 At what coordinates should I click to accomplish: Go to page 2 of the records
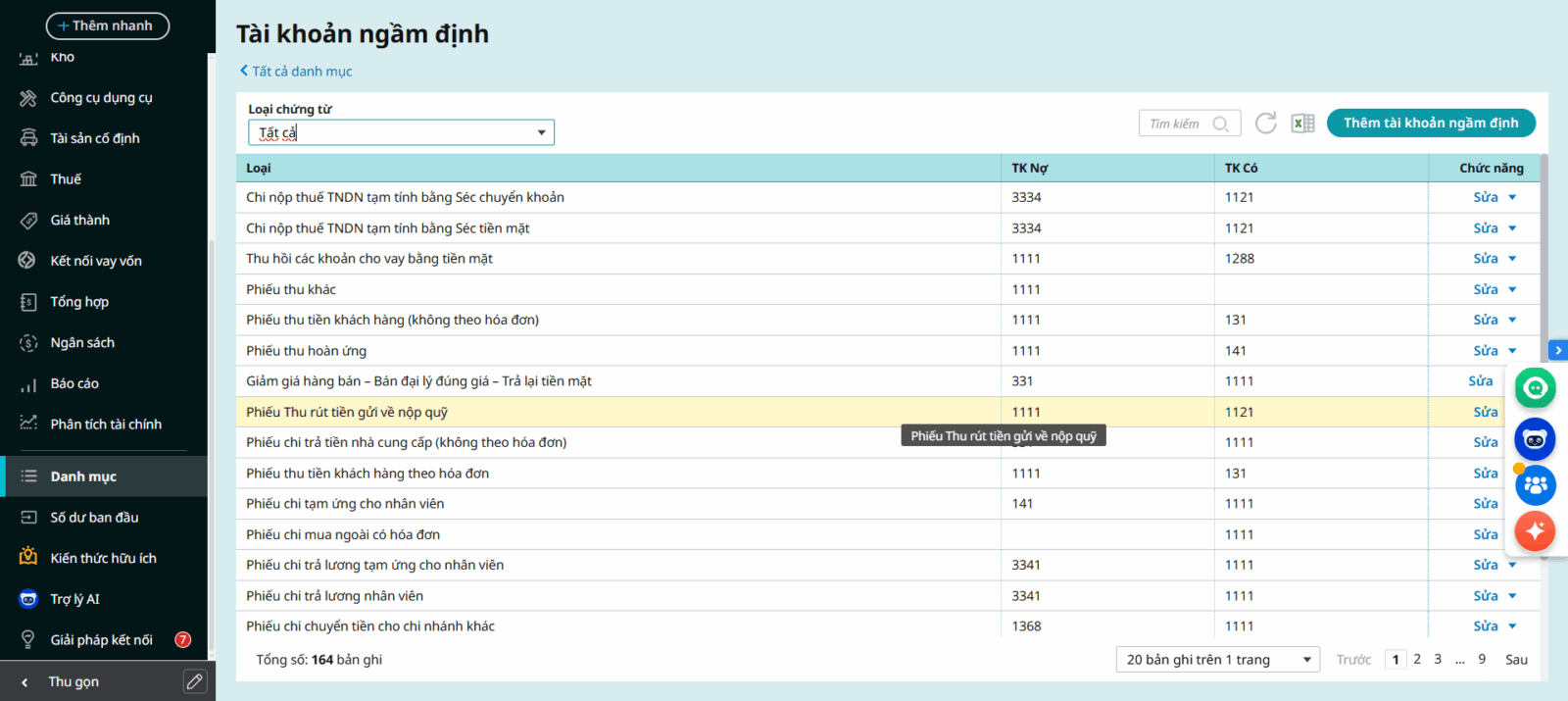coord(1417,660)
